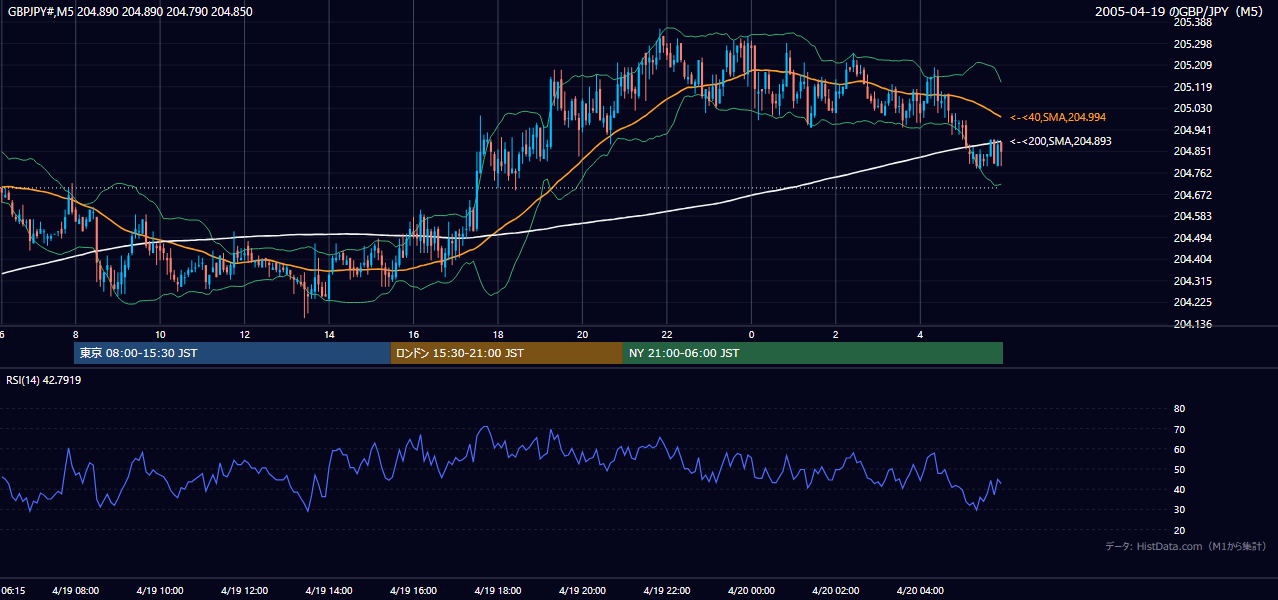1278x600 pixels.
Task: Click the 06:15 bottom time label
Action: click(x=13, y=591)
